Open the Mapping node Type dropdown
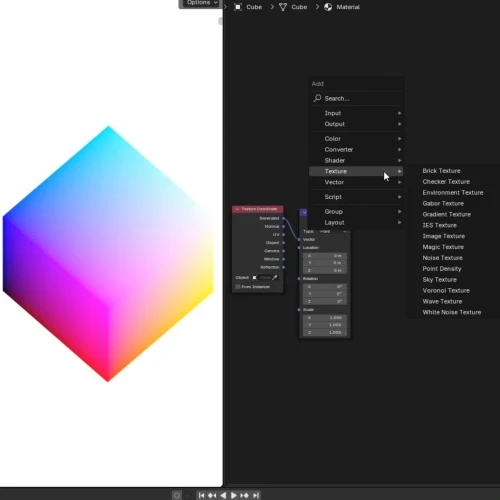This screenshot has height=500, width=500. click(x=332, y=231)
